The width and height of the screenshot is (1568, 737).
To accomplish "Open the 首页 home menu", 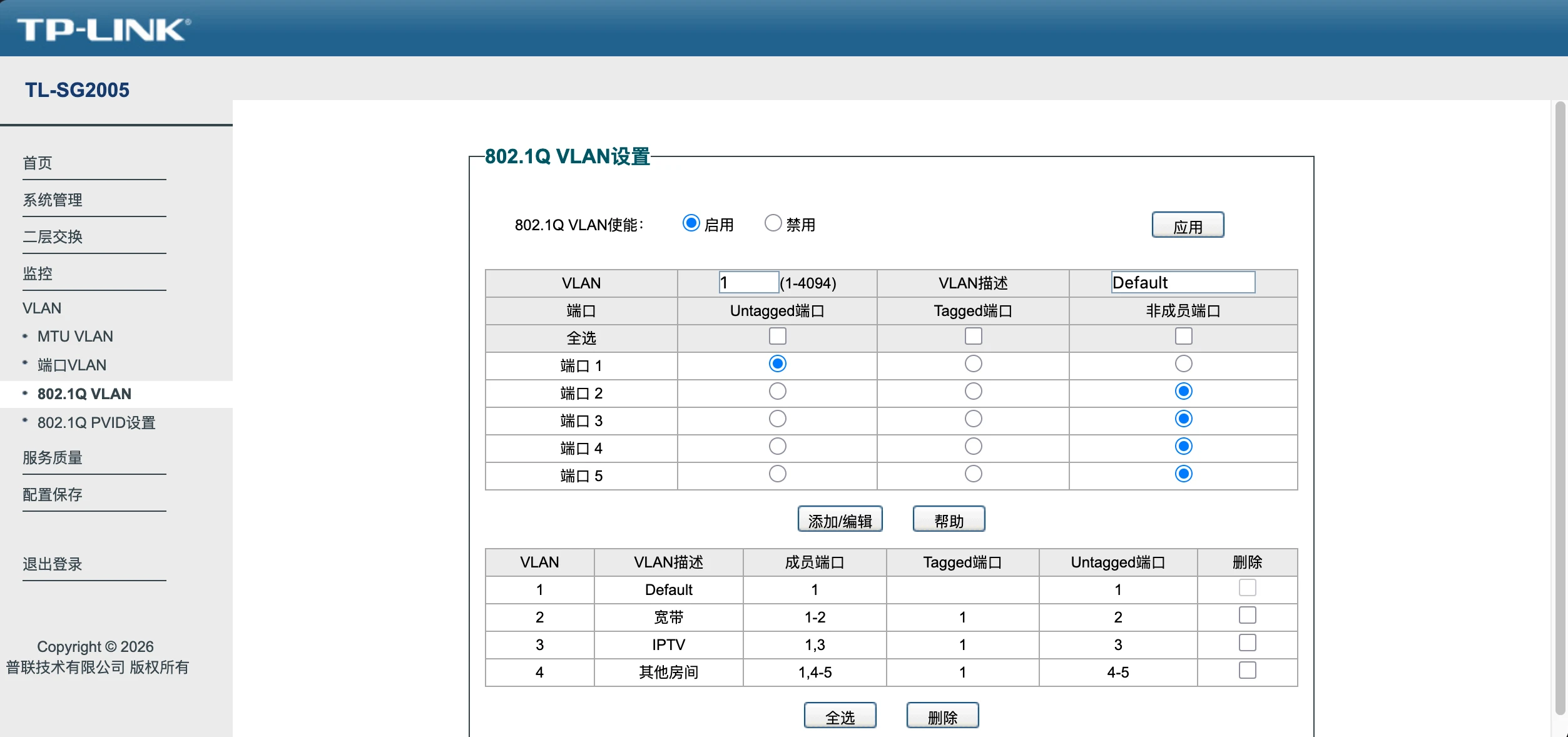I will pos(38,163).
